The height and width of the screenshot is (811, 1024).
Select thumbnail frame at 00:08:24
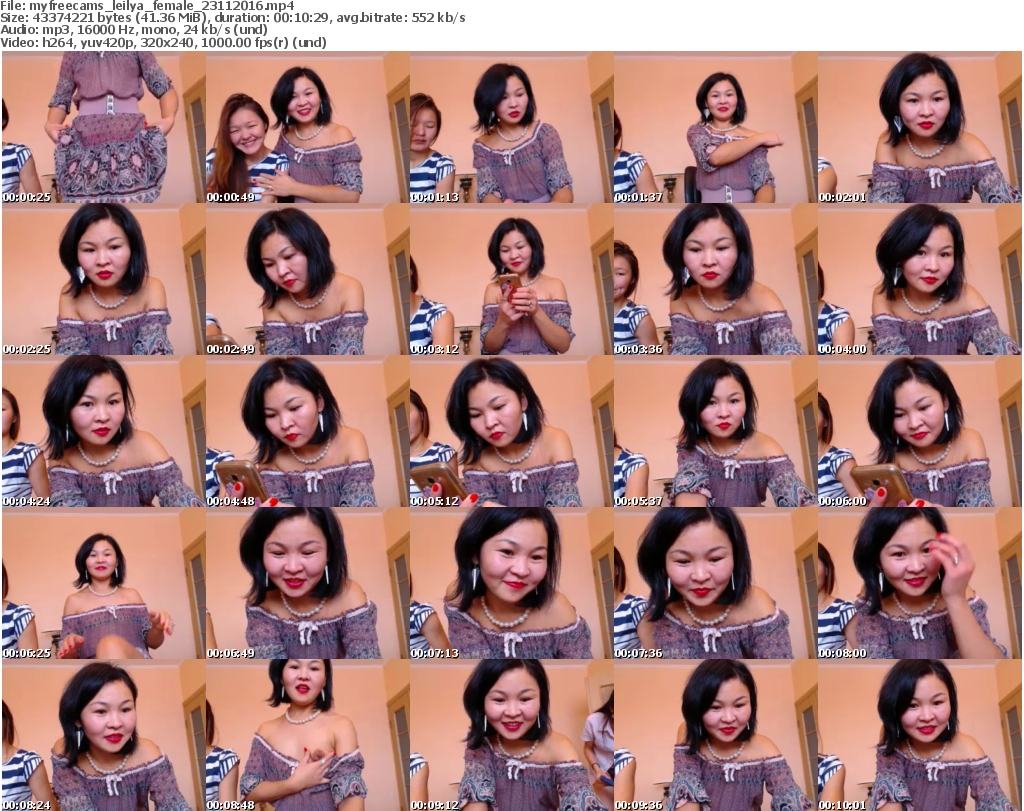pos(104,735)
